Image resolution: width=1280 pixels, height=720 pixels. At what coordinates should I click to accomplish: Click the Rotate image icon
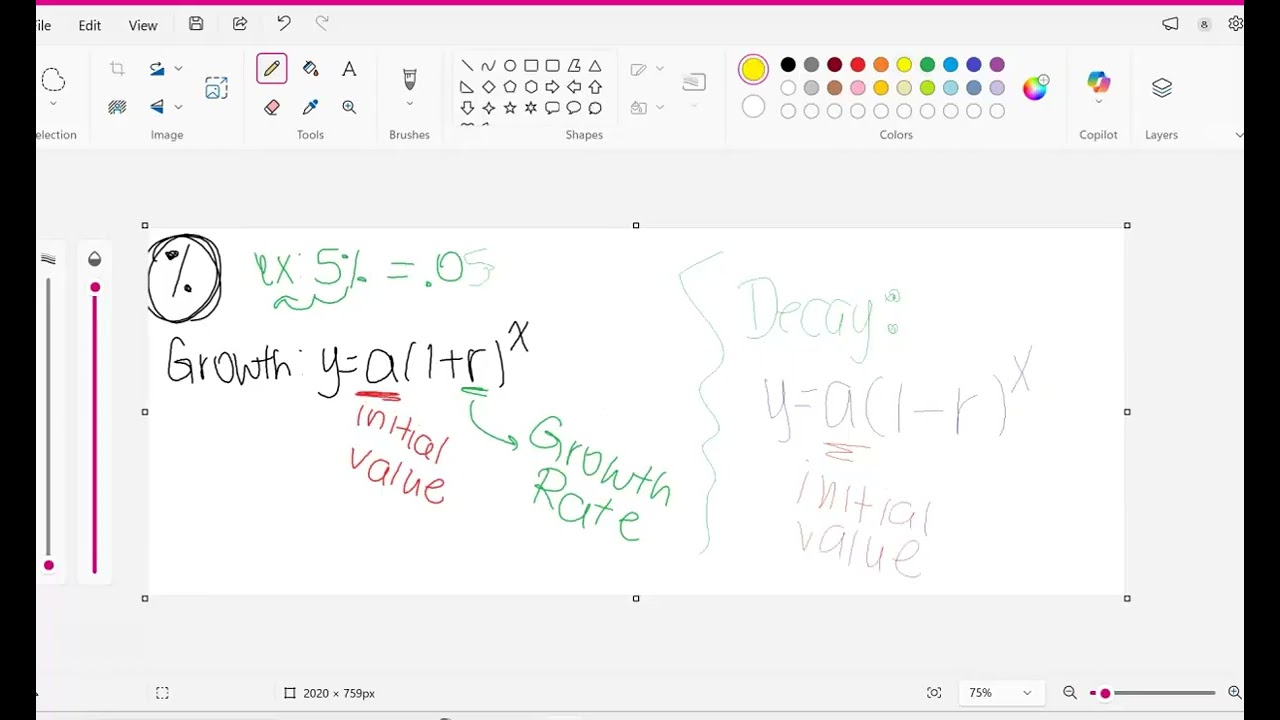pyautogui.click(x=157, y=69)
